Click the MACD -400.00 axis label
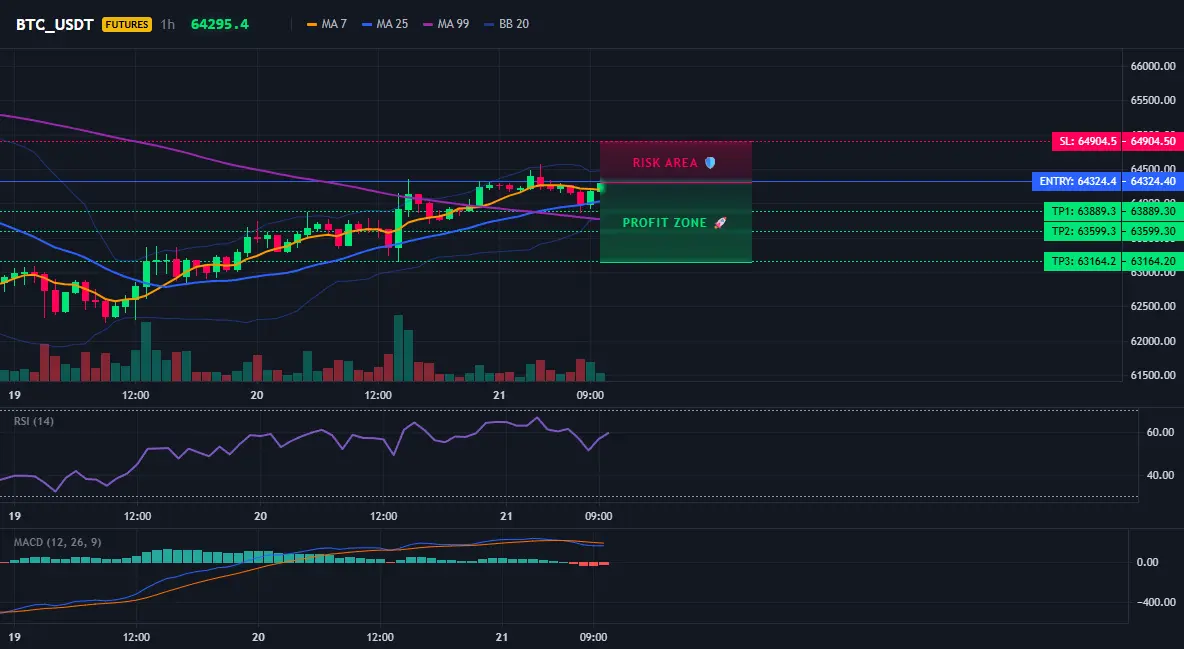Screen dimensions: 1184x649 1155,602
